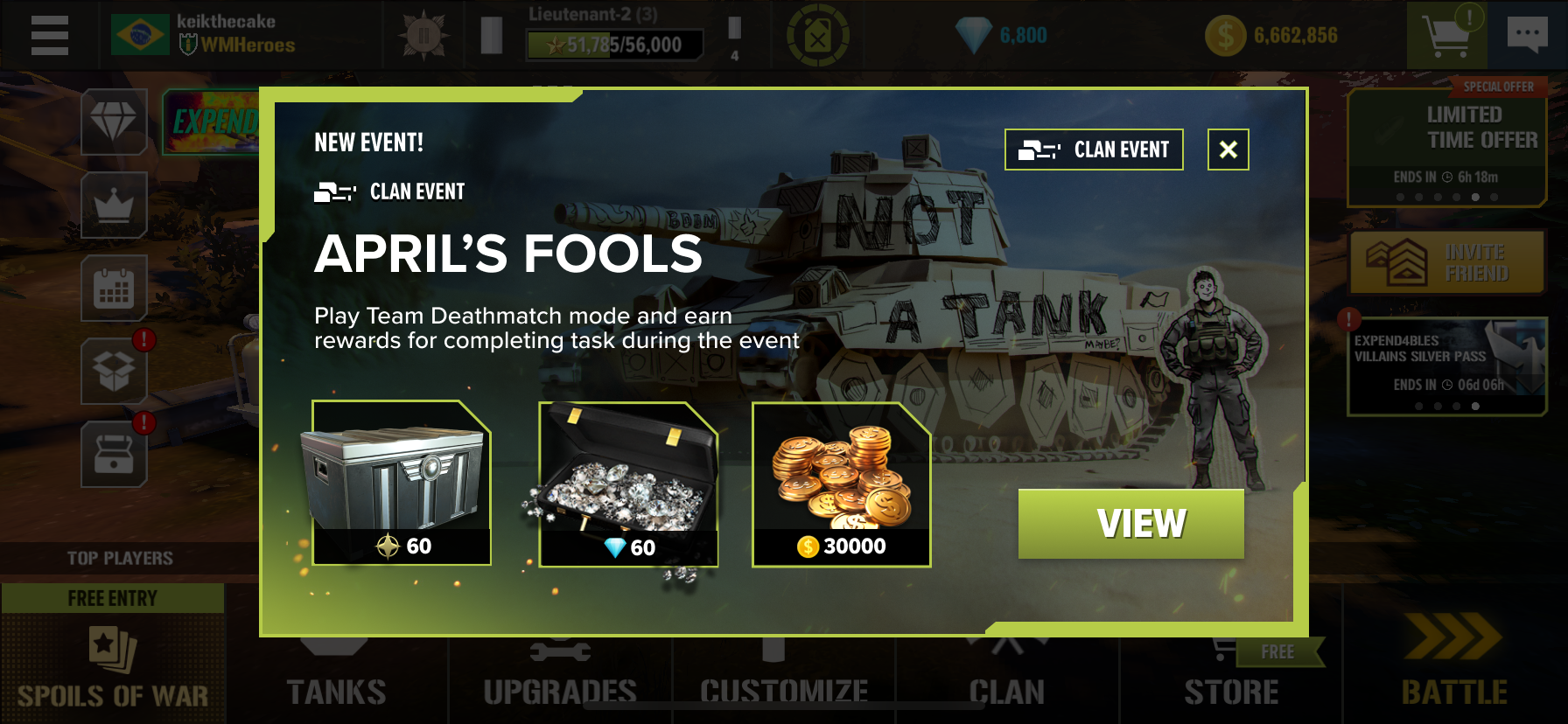Open the hamburger menu icon

point(49,36)
